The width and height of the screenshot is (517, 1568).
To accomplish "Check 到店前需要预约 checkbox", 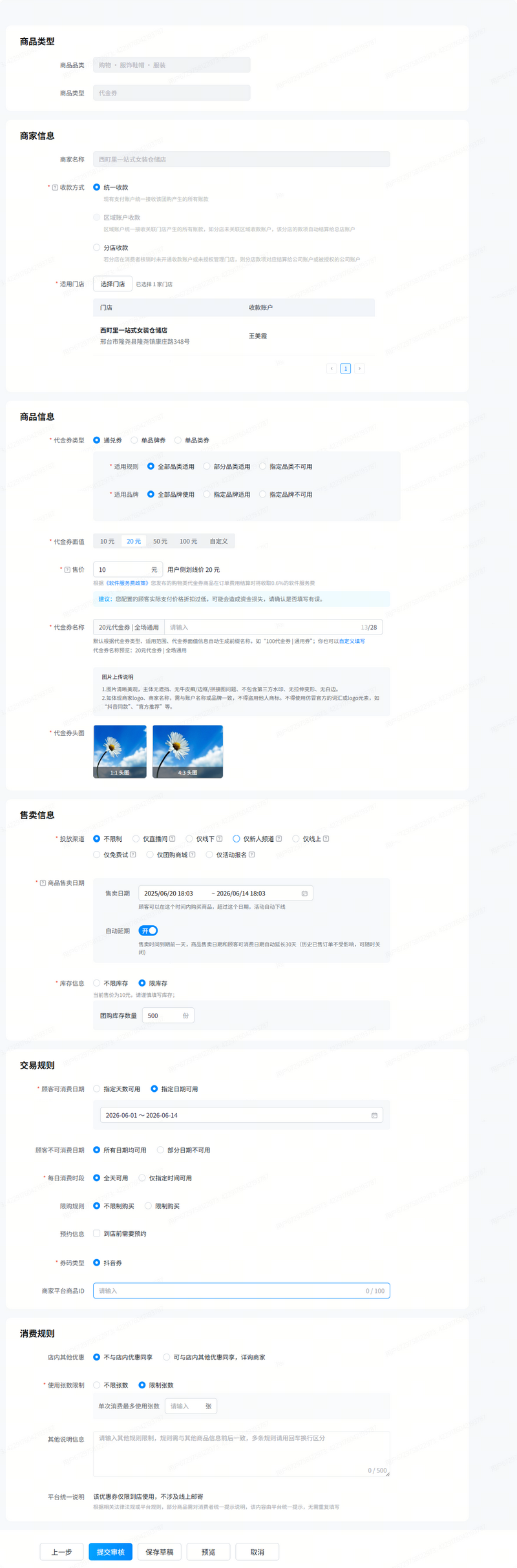I will tap(97, 1233).
